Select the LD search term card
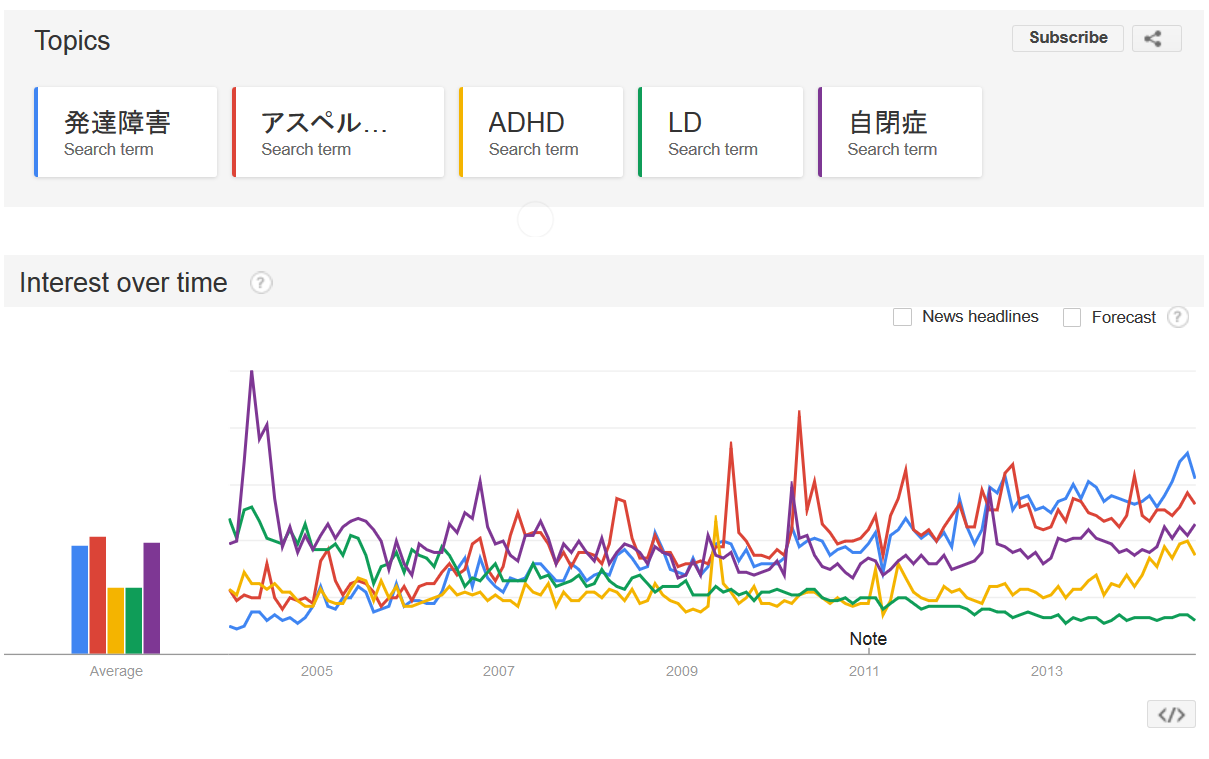This screenshot has width=1209, height=759. 720,132
